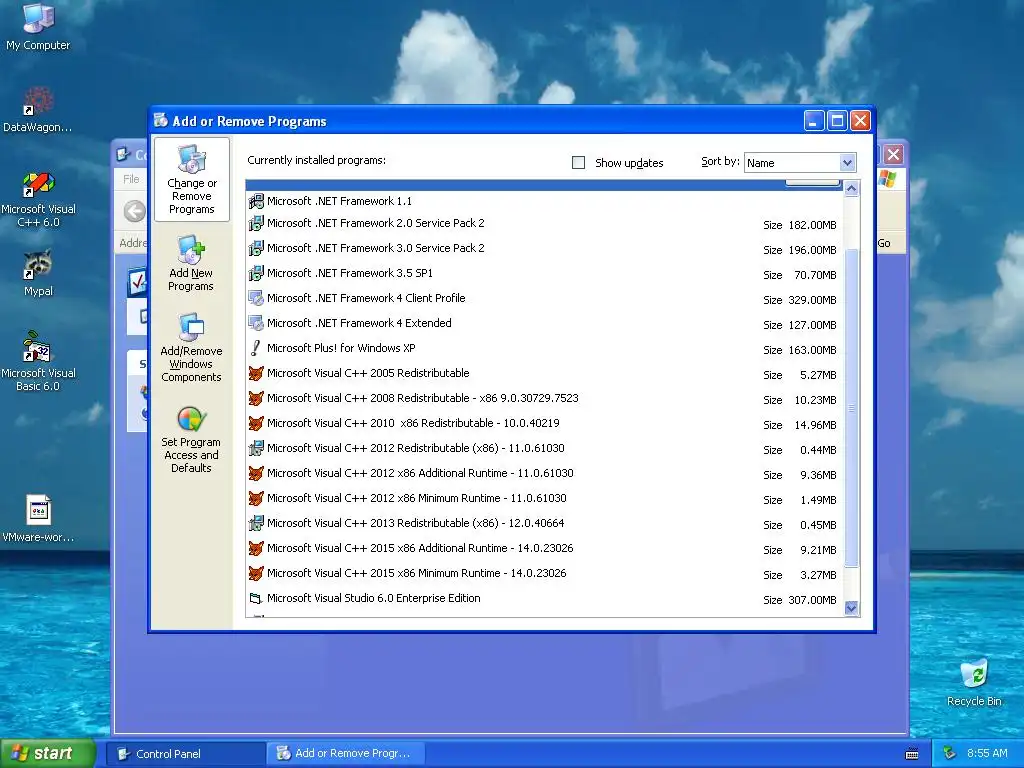Screen dimensions: 1024x768
Task: Click icon of Visual C++ 2012 Redistributable (x86)
Action: [x=256, y=448]
